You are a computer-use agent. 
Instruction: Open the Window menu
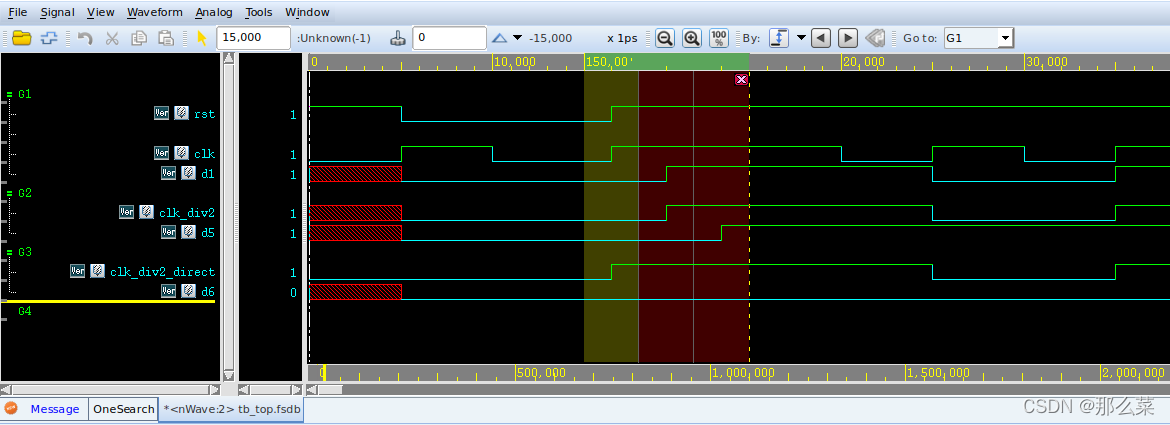click(x=307, y=12)
